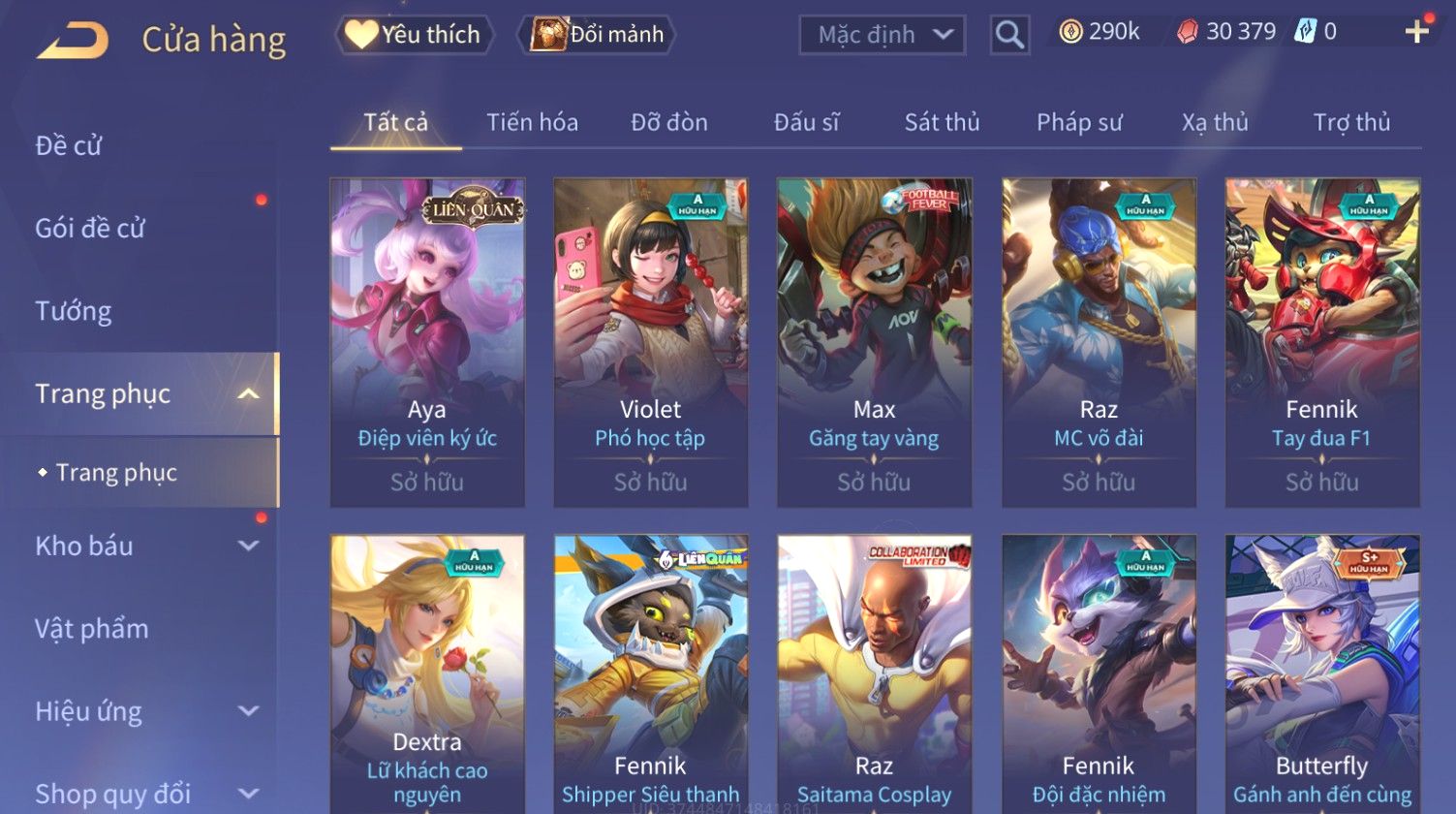Open search with the magnifier icon
This screenshot has height=814, width=1456.
(1009, 36)
